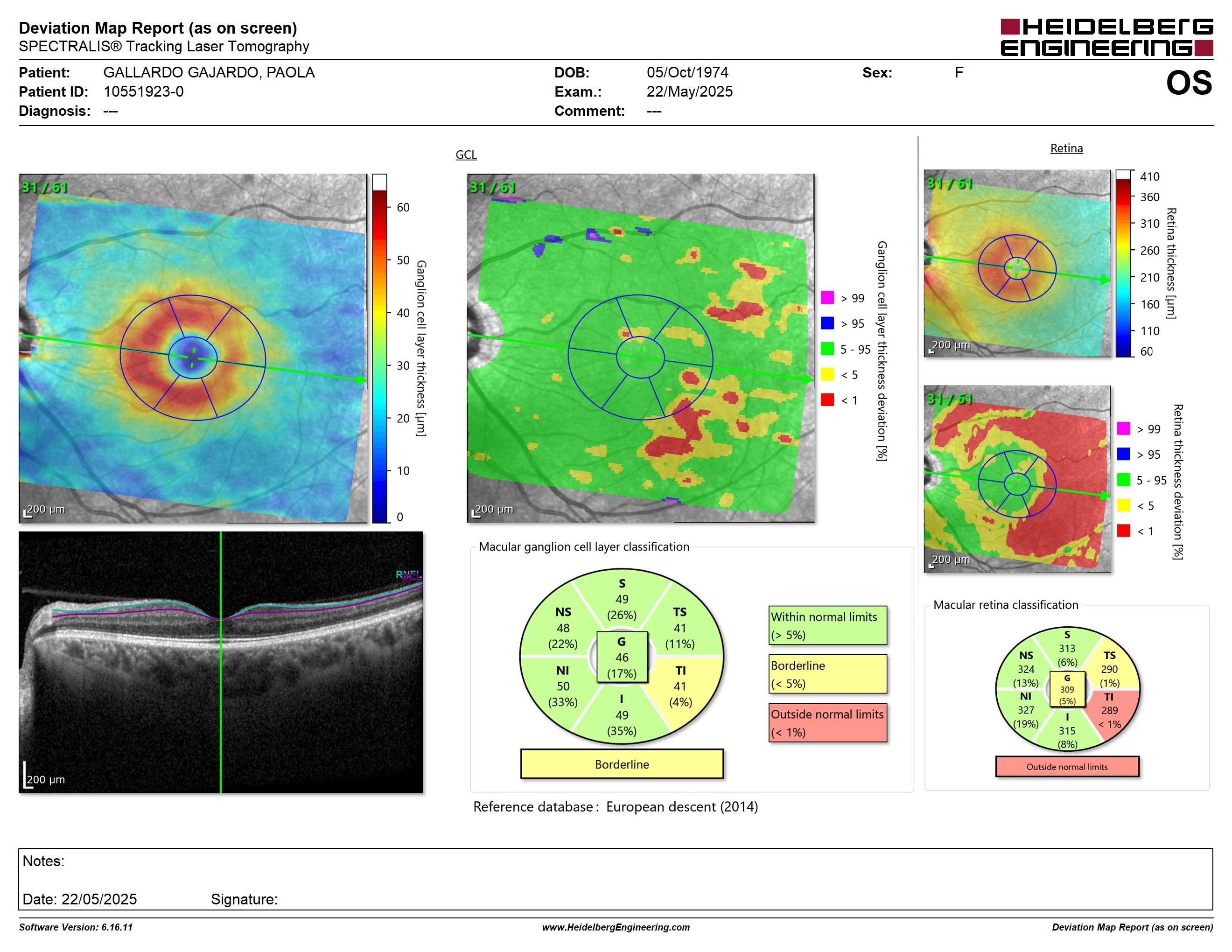Click the 'Within normal limits (> 5%)' legend box

[x=827, y=625]
